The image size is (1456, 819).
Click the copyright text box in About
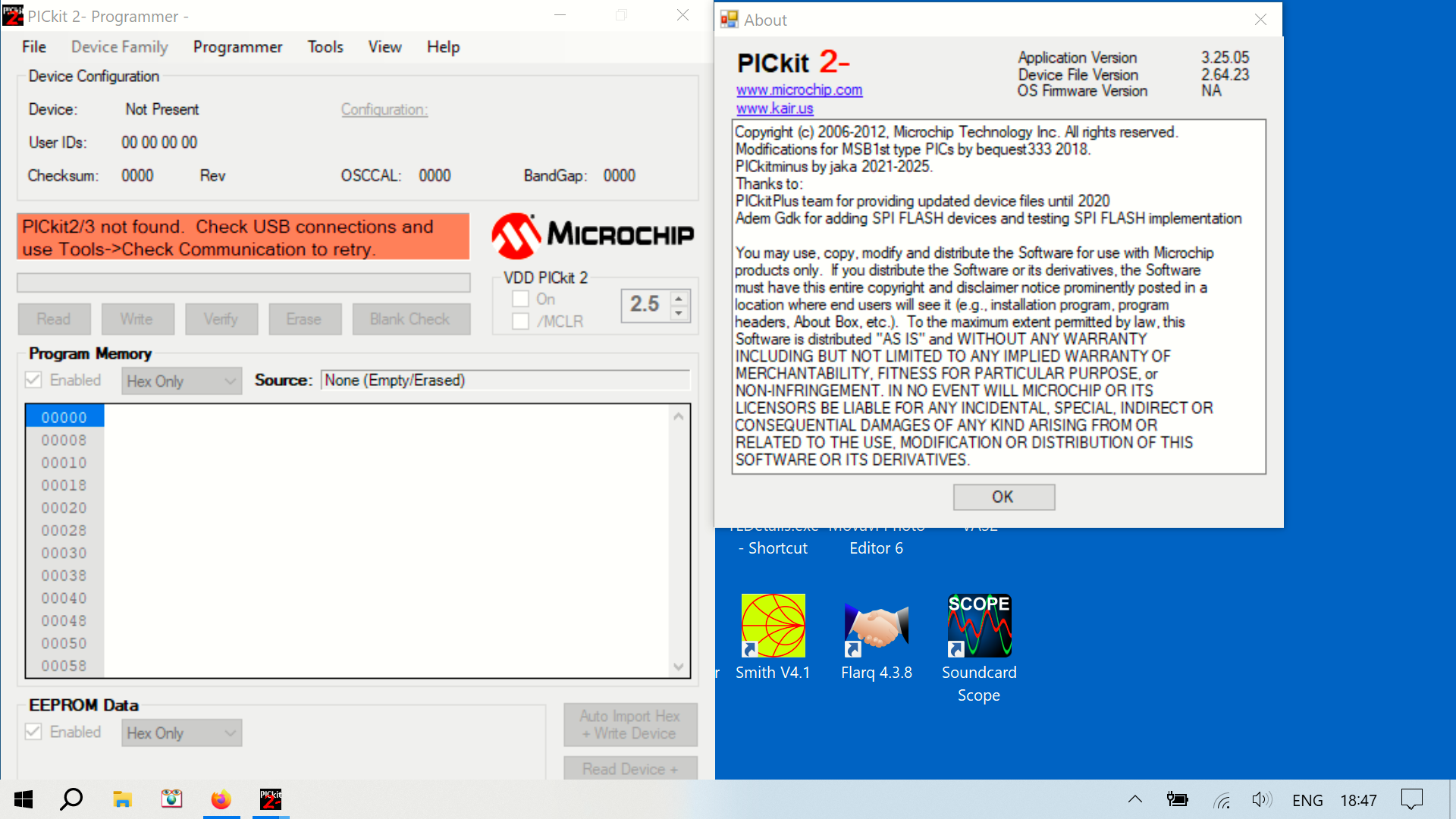999,297
